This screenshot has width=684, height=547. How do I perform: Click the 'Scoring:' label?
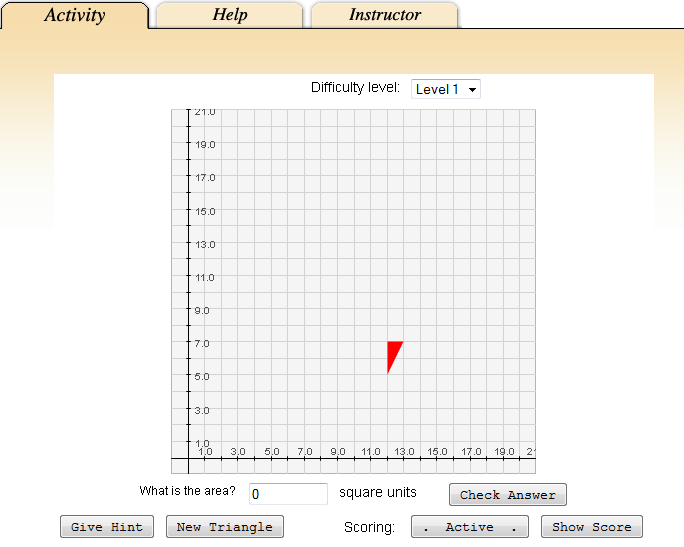(x=369, y=527)
